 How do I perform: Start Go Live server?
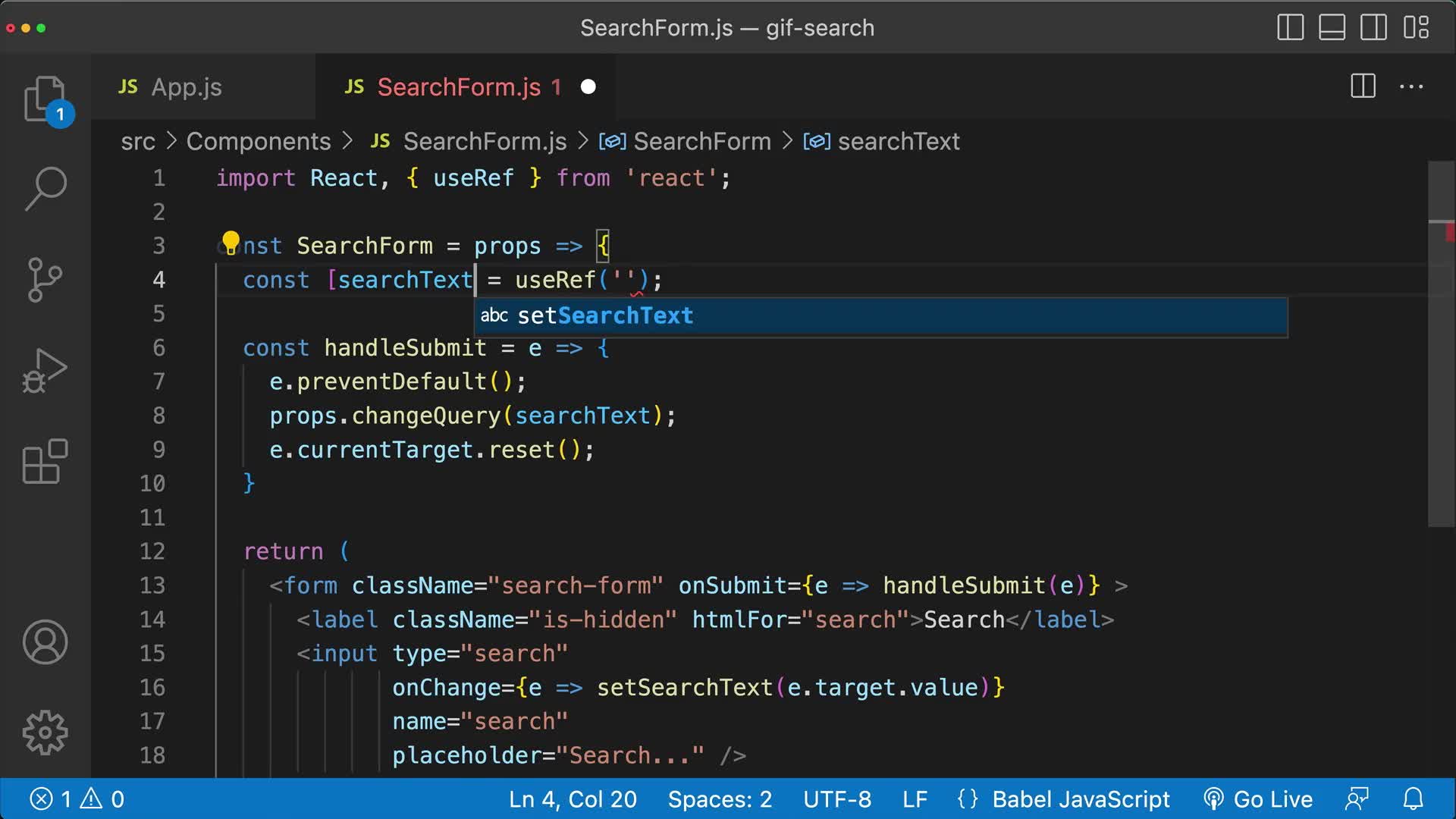[x=1260, y=799]
